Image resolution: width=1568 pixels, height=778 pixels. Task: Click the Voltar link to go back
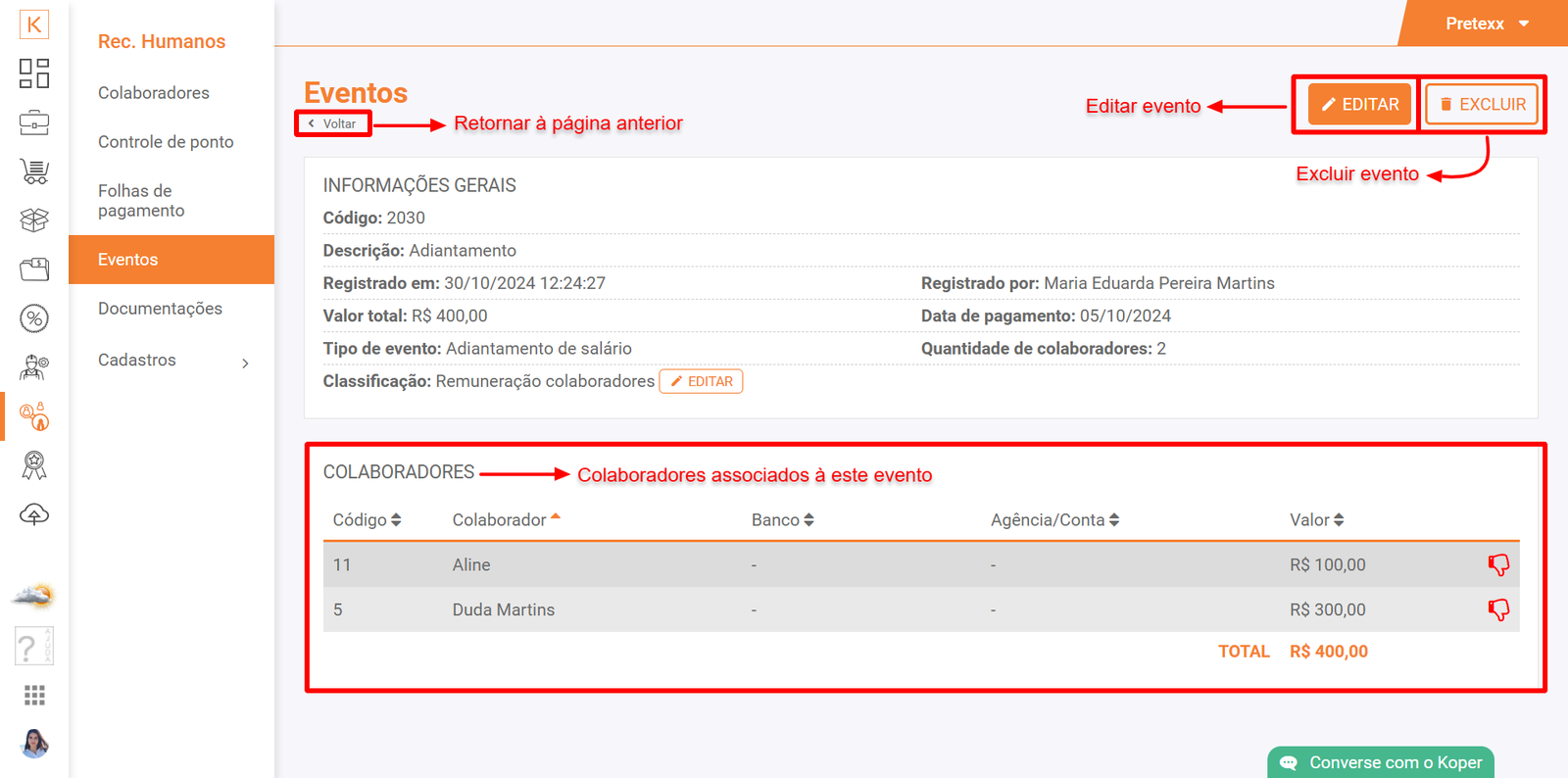333,124
